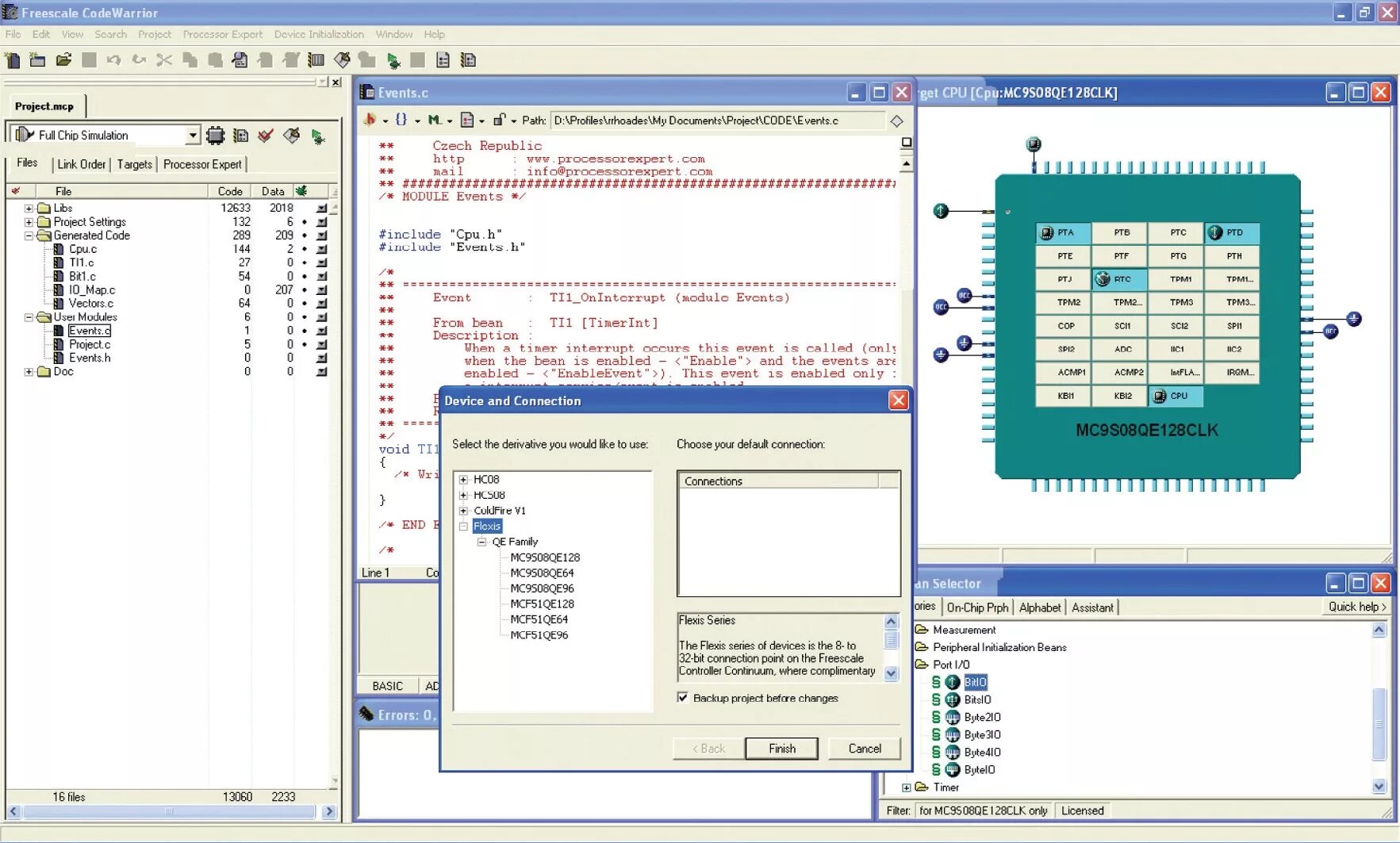Expand the Project Settings folder

coord(29,222)
